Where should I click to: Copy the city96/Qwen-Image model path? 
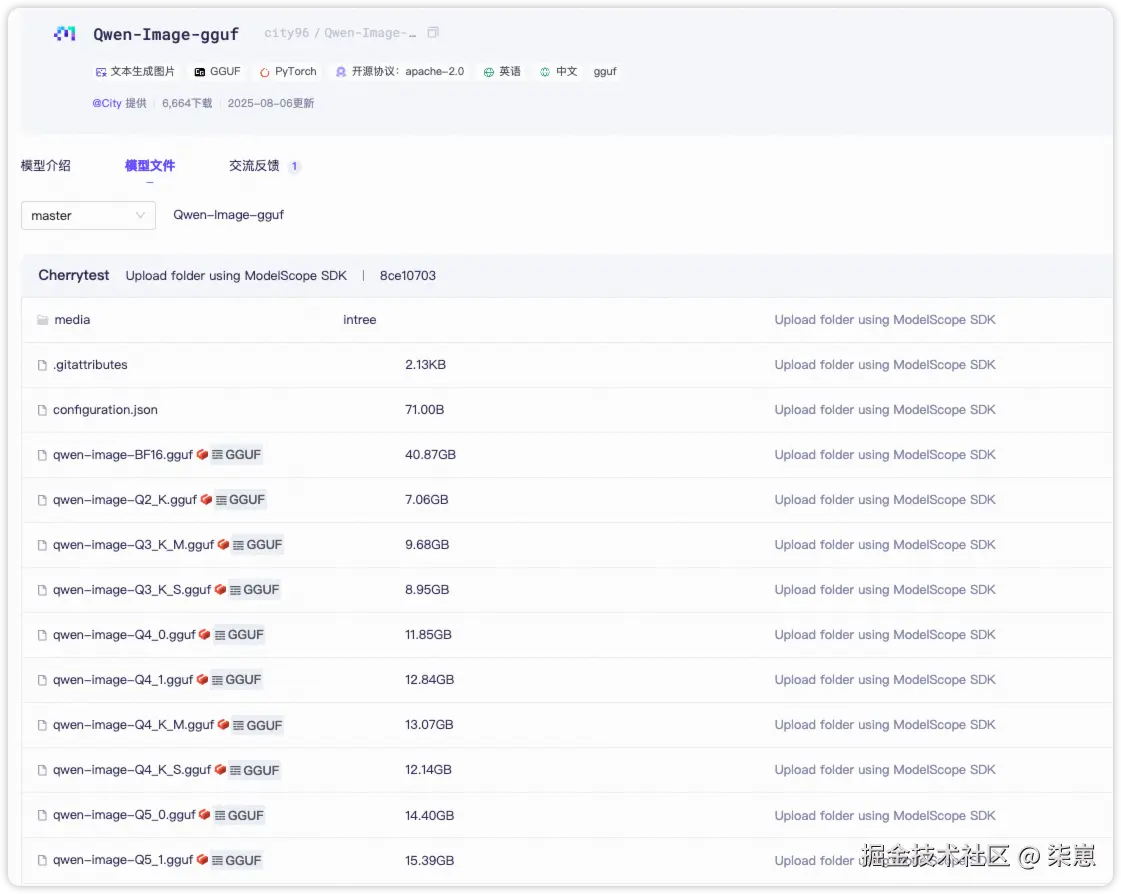click(x=433, y=33)
